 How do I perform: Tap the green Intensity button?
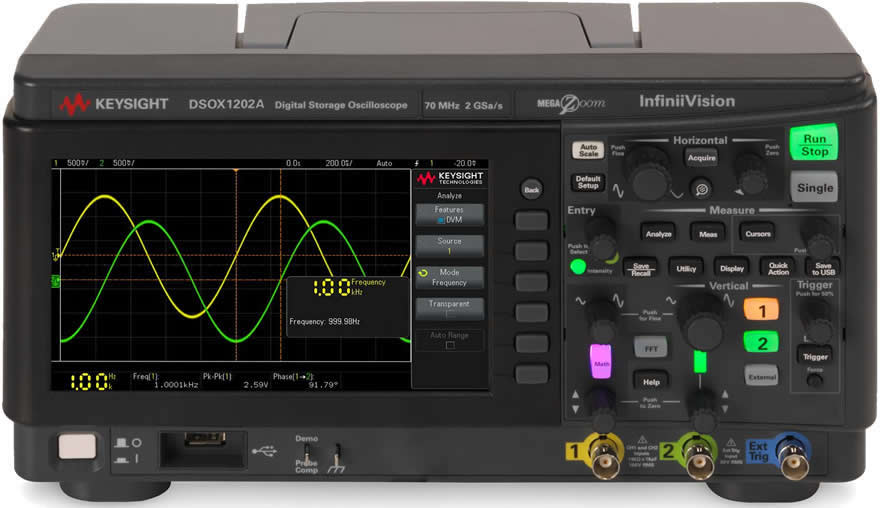pyautogui.click(x=578, y=267)
